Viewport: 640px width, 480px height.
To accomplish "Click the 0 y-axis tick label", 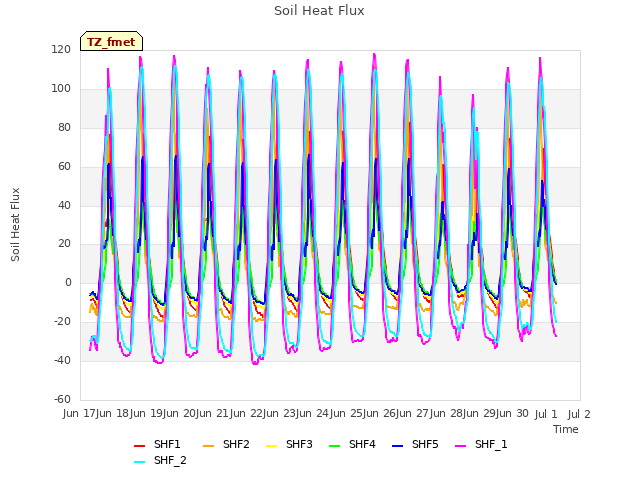I will (68, 282).
